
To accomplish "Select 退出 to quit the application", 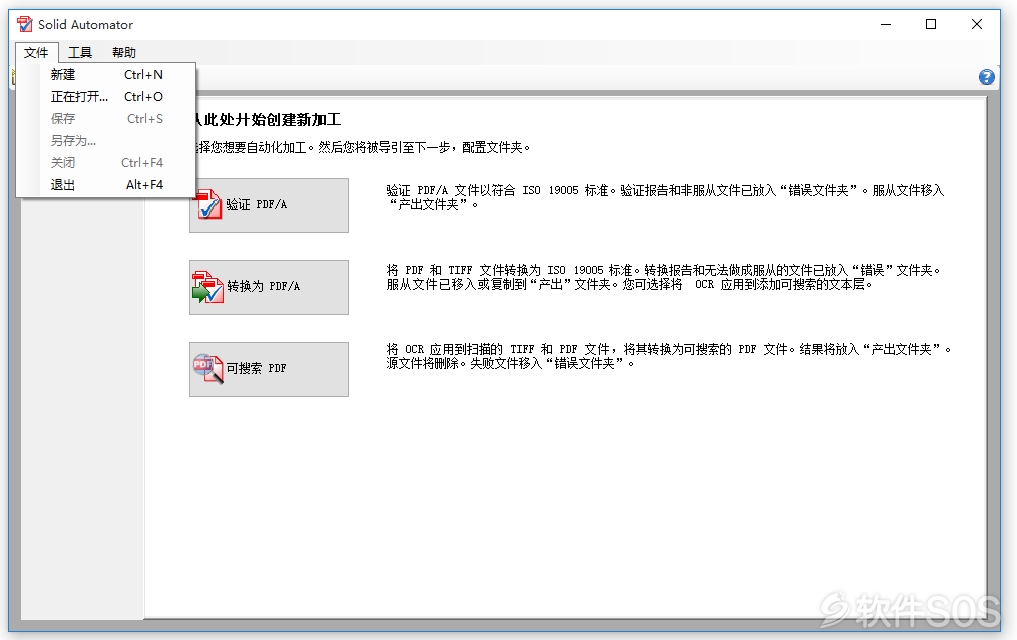I will [106, 185].
